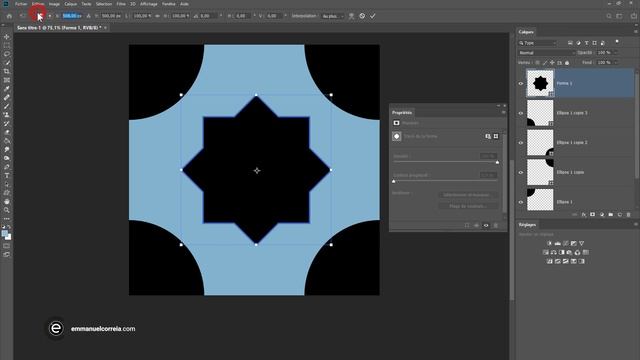Switch to the Calques panel tab
The width and height of the screenshot is (640, 360).
[526, 32]
